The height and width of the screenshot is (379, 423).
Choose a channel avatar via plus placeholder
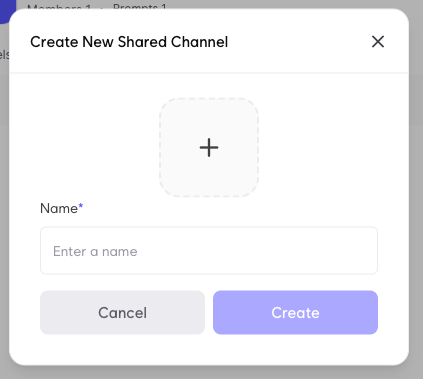click(x=209, y=147)
